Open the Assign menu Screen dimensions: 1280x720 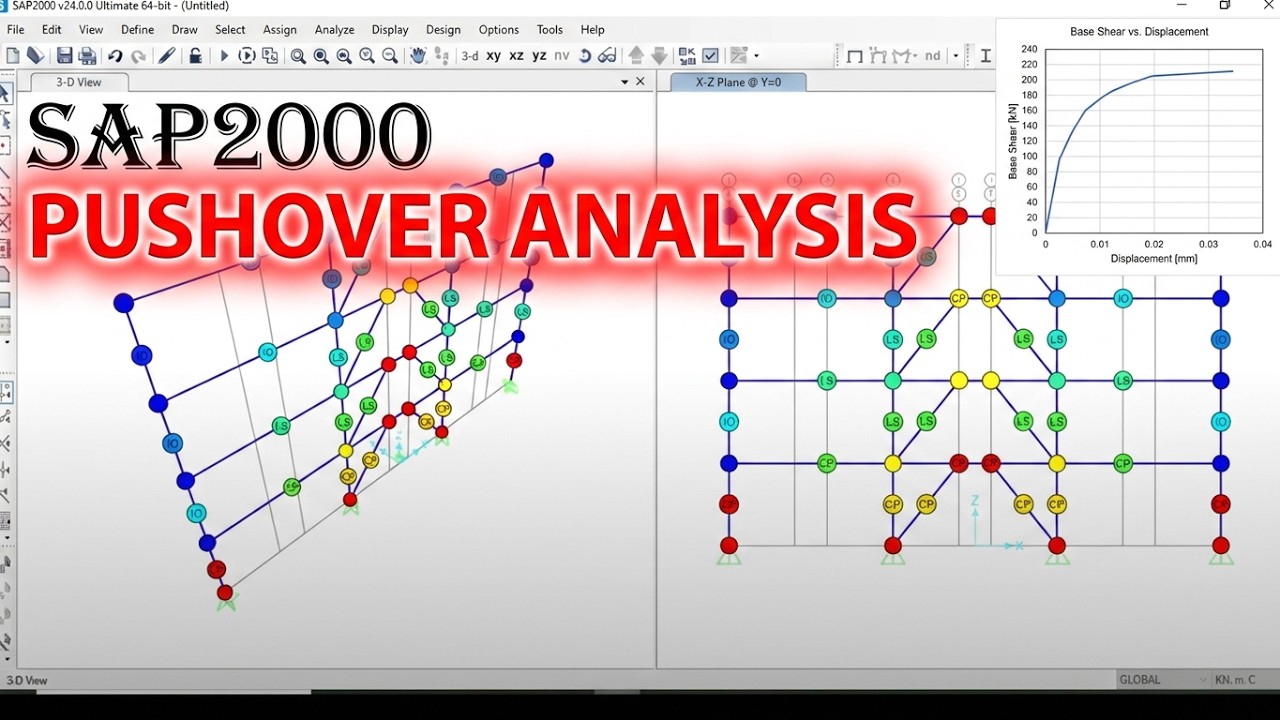[280, 30]
